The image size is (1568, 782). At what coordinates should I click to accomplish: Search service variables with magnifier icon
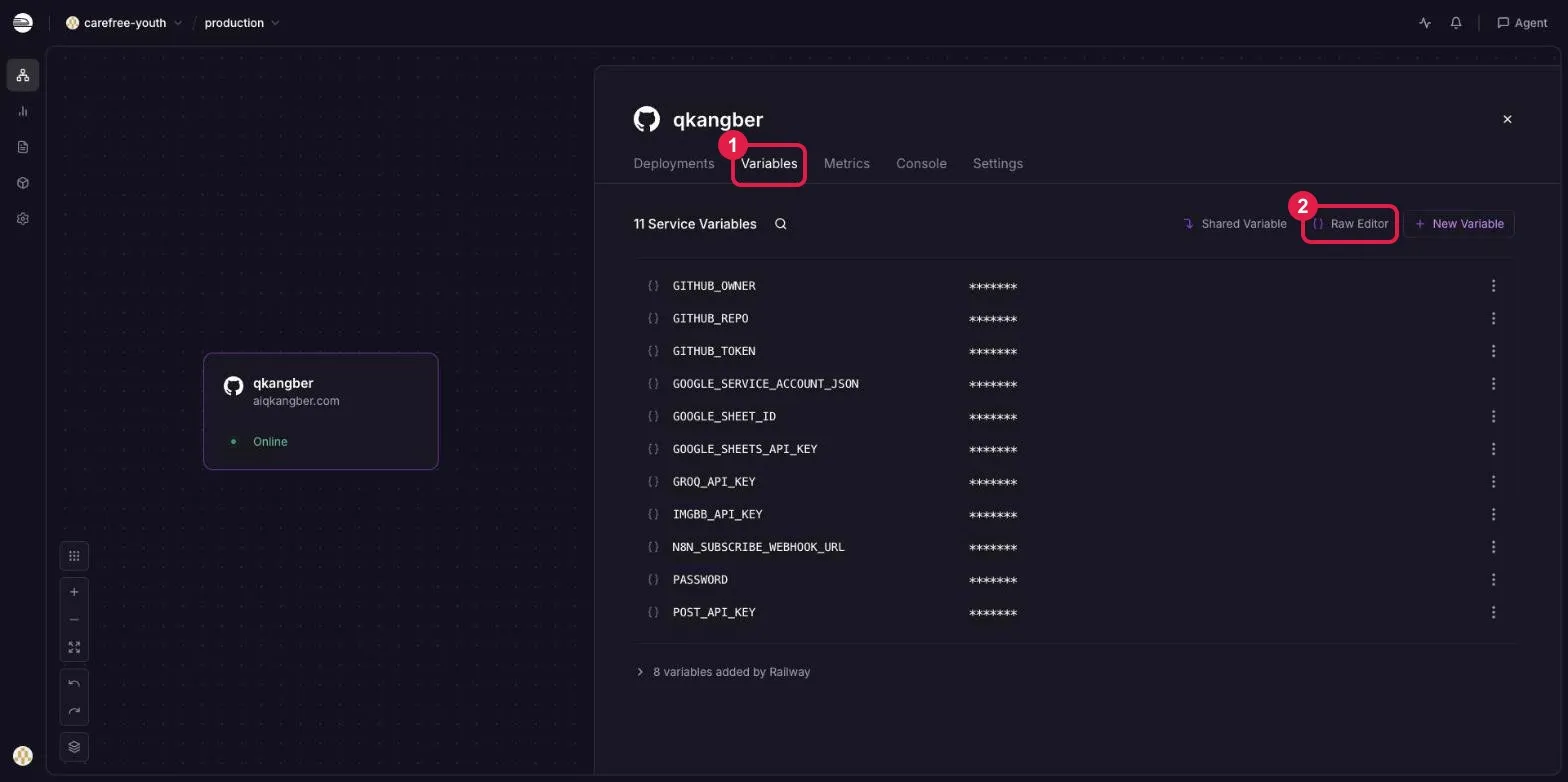781,224
